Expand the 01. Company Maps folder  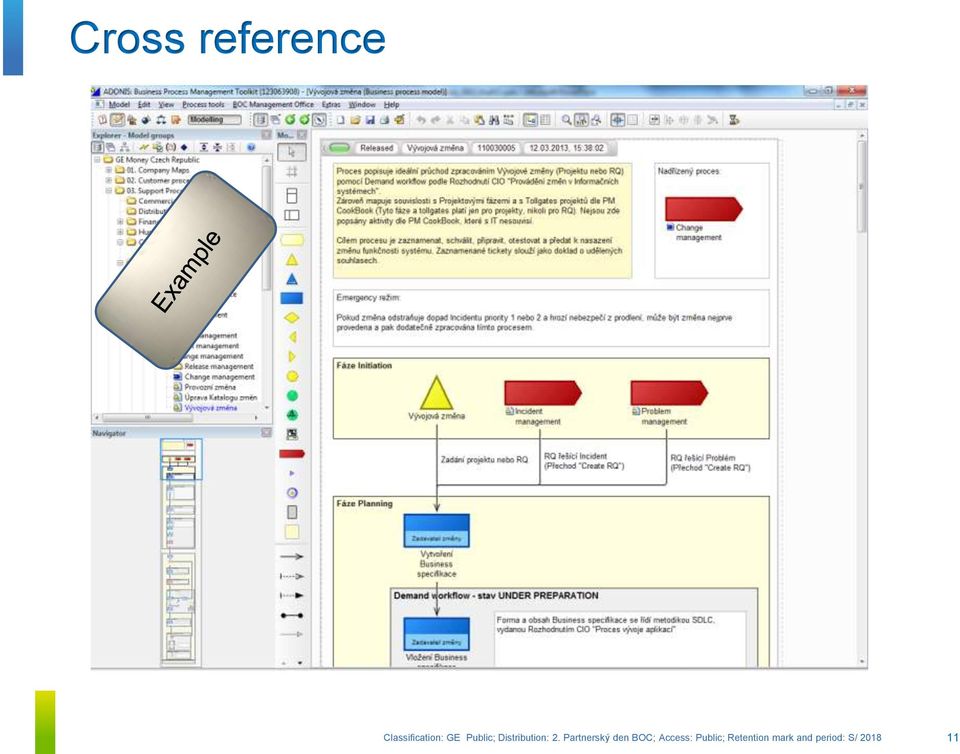[x=108, y=170]
